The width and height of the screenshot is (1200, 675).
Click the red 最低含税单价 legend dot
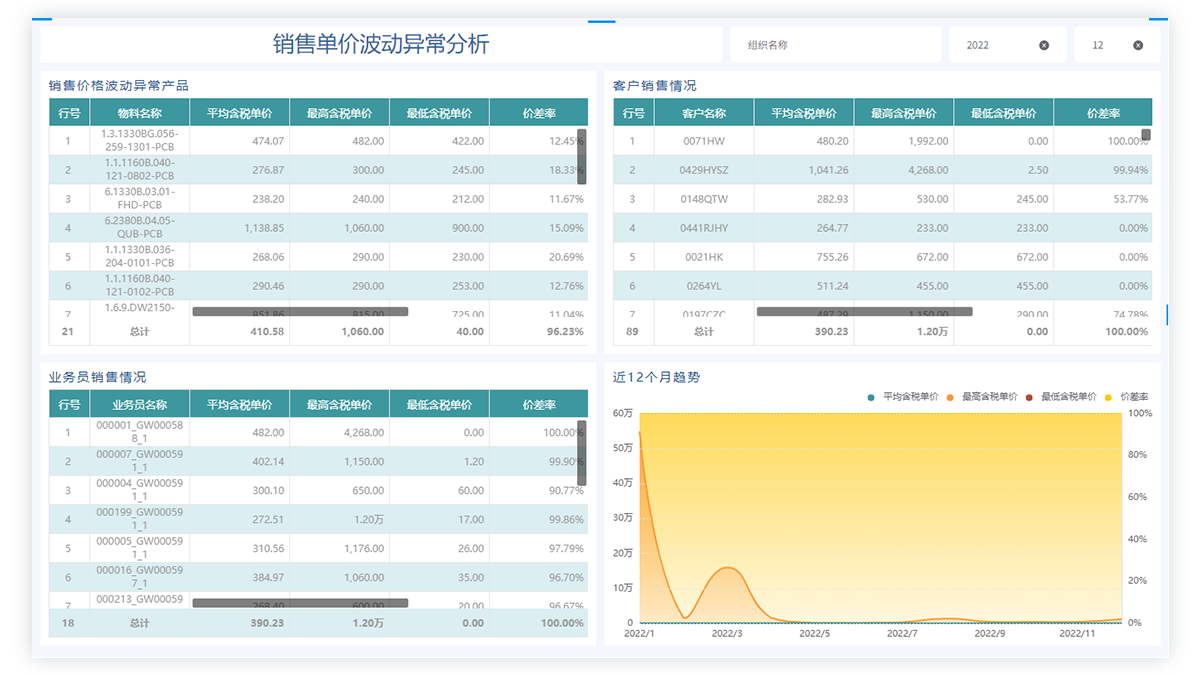(x=1029, y=398)
